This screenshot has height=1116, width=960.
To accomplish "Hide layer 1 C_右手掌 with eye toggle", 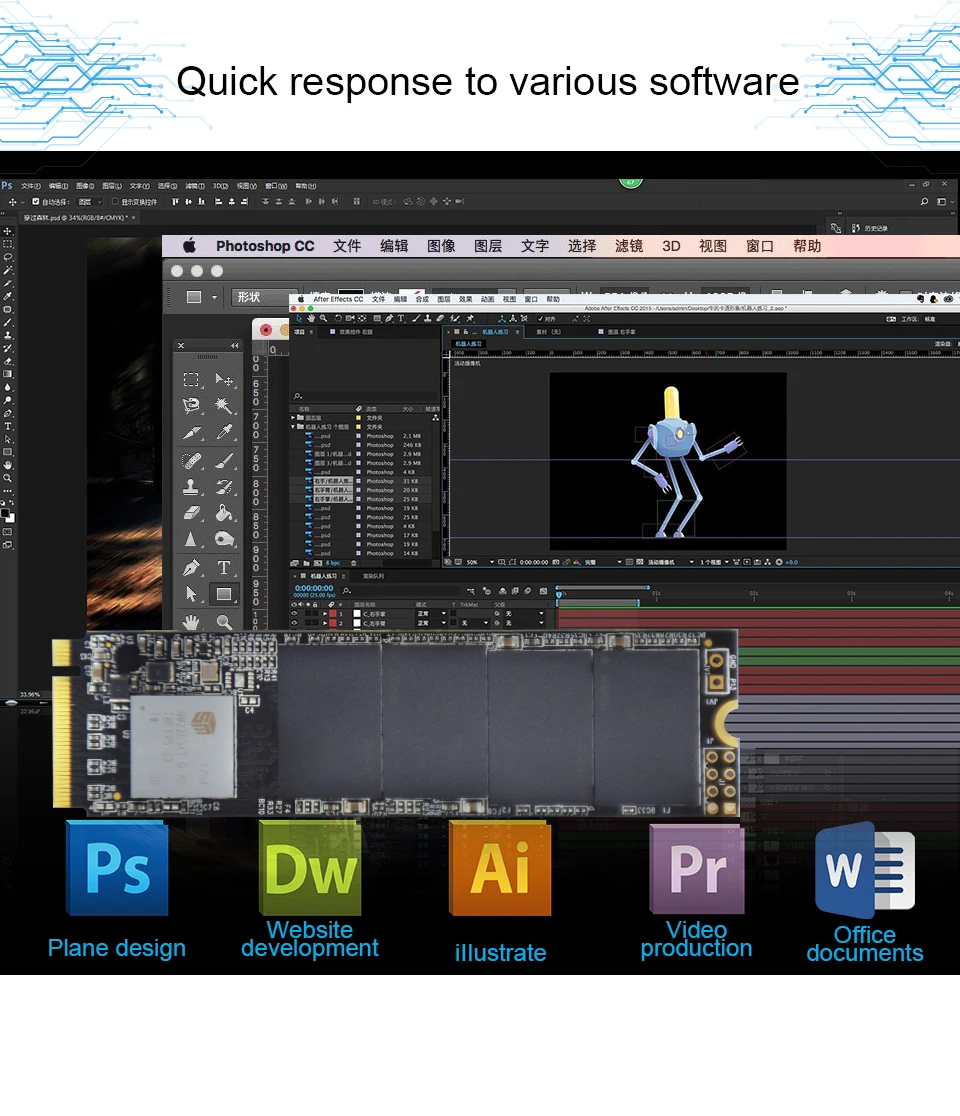I will pyautogui.click(x=295, y=614).
